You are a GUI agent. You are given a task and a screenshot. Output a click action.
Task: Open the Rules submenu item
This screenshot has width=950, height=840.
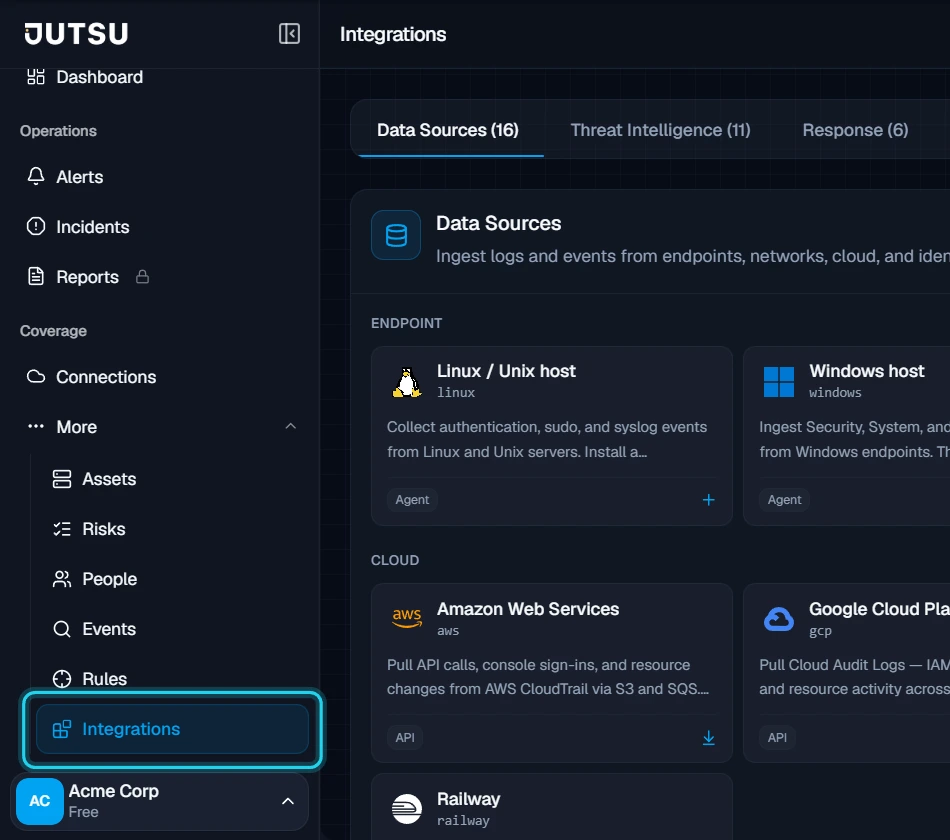tap(104, 679)
